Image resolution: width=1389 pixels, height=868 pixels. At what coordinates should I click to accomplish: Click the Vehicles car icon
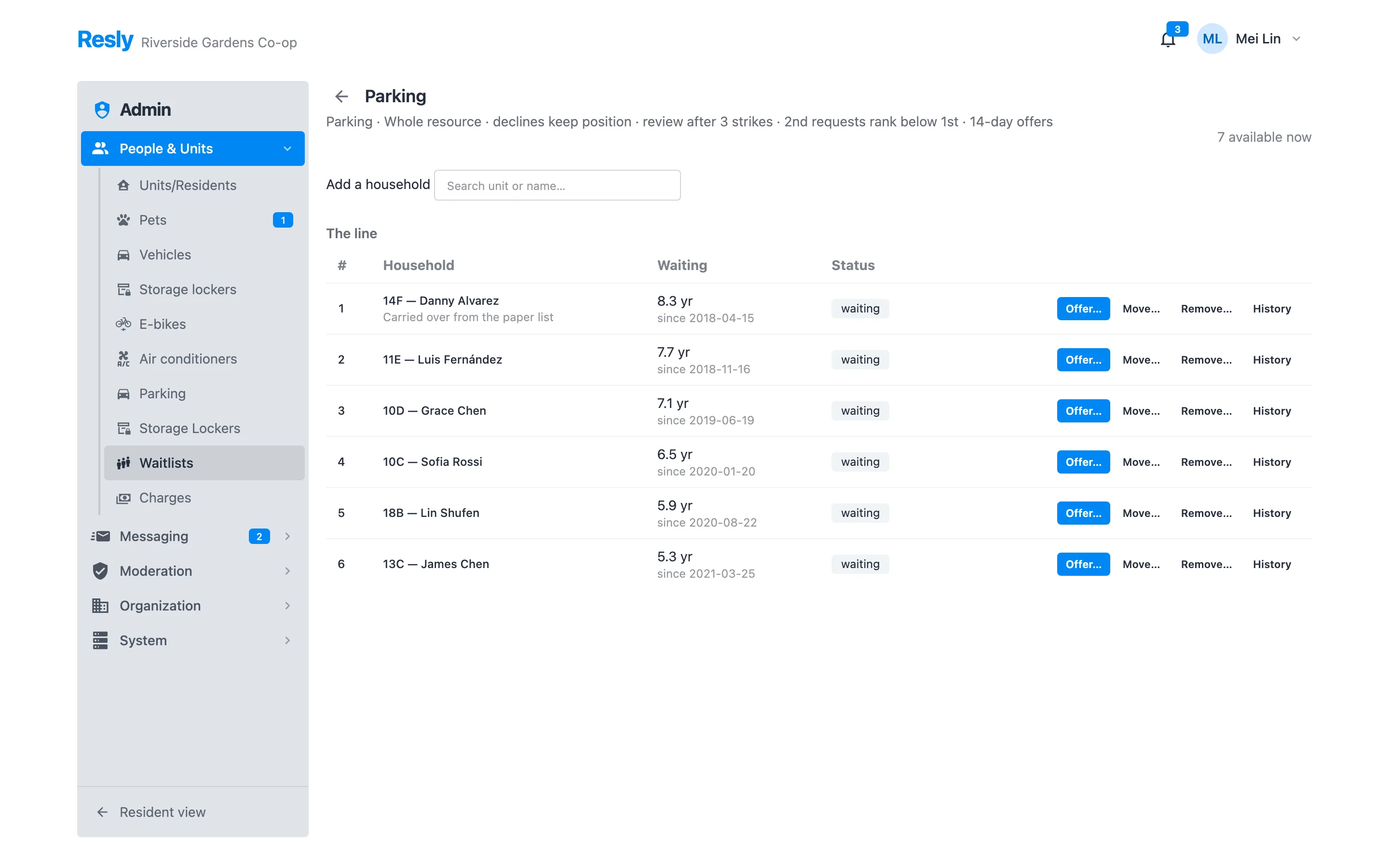point(123,255)
